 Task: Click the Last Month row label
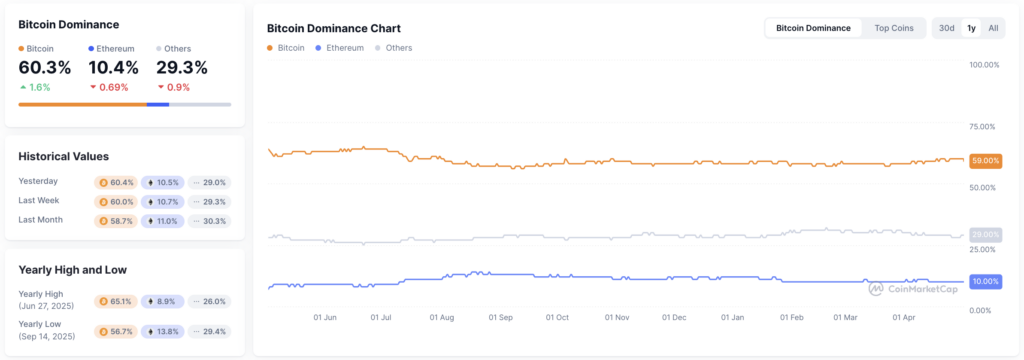[40, 220]
